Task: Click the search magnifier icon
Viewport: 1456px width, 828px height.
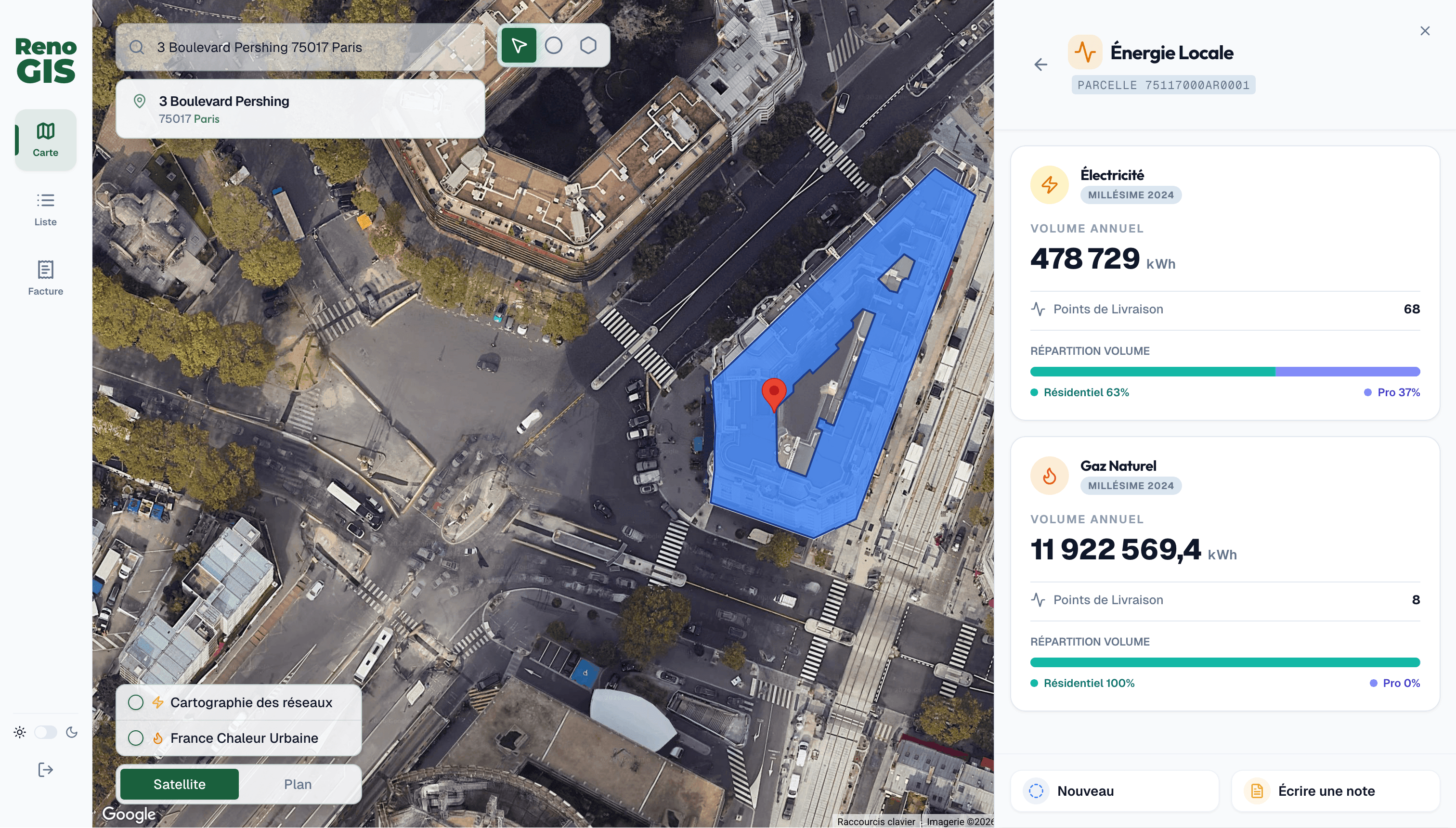Action: [x=137, y=47]
